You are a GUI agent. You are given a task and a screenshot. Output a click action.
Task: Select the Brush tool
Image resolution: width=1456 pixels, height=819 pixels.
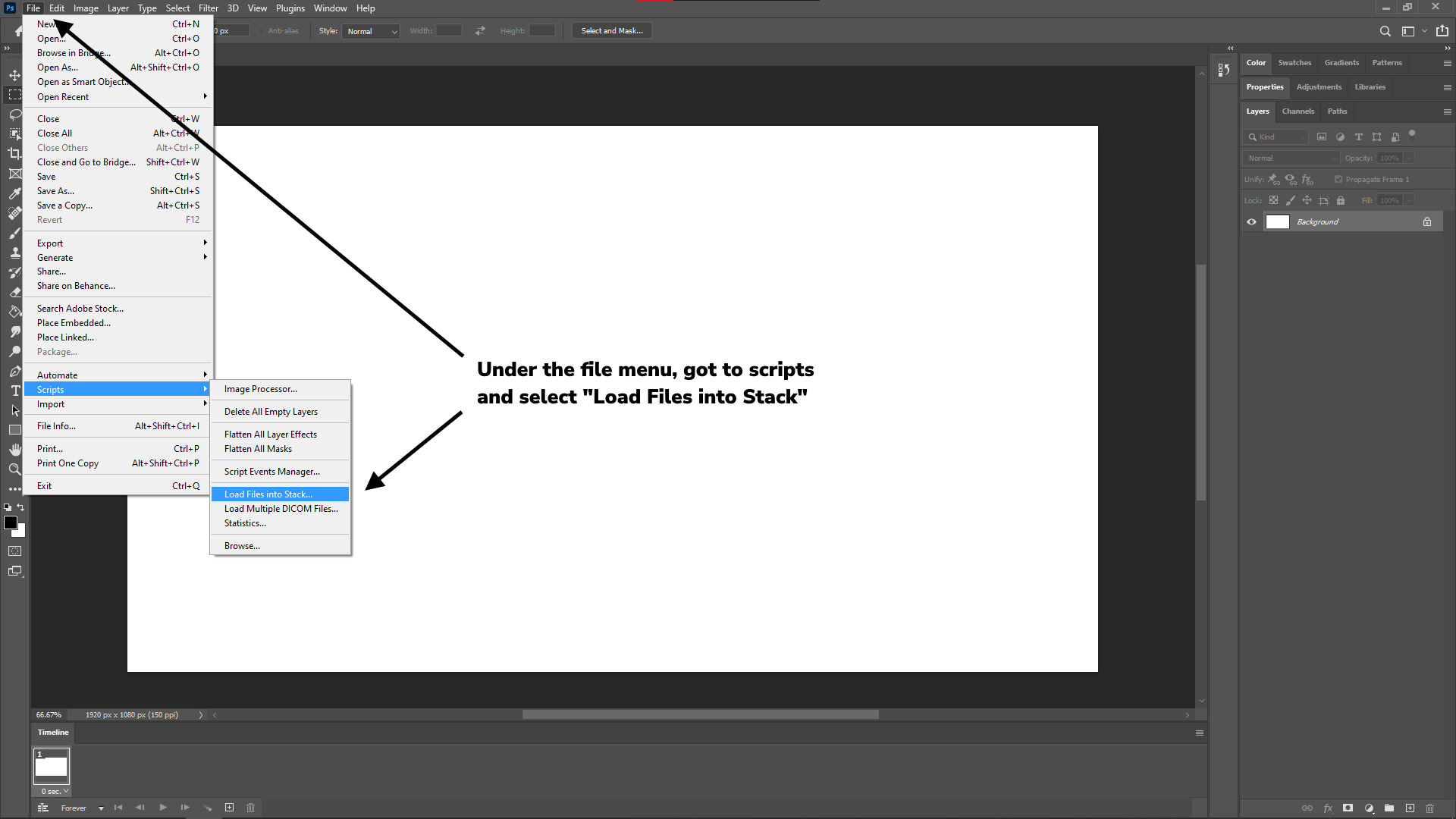[14, 233]
